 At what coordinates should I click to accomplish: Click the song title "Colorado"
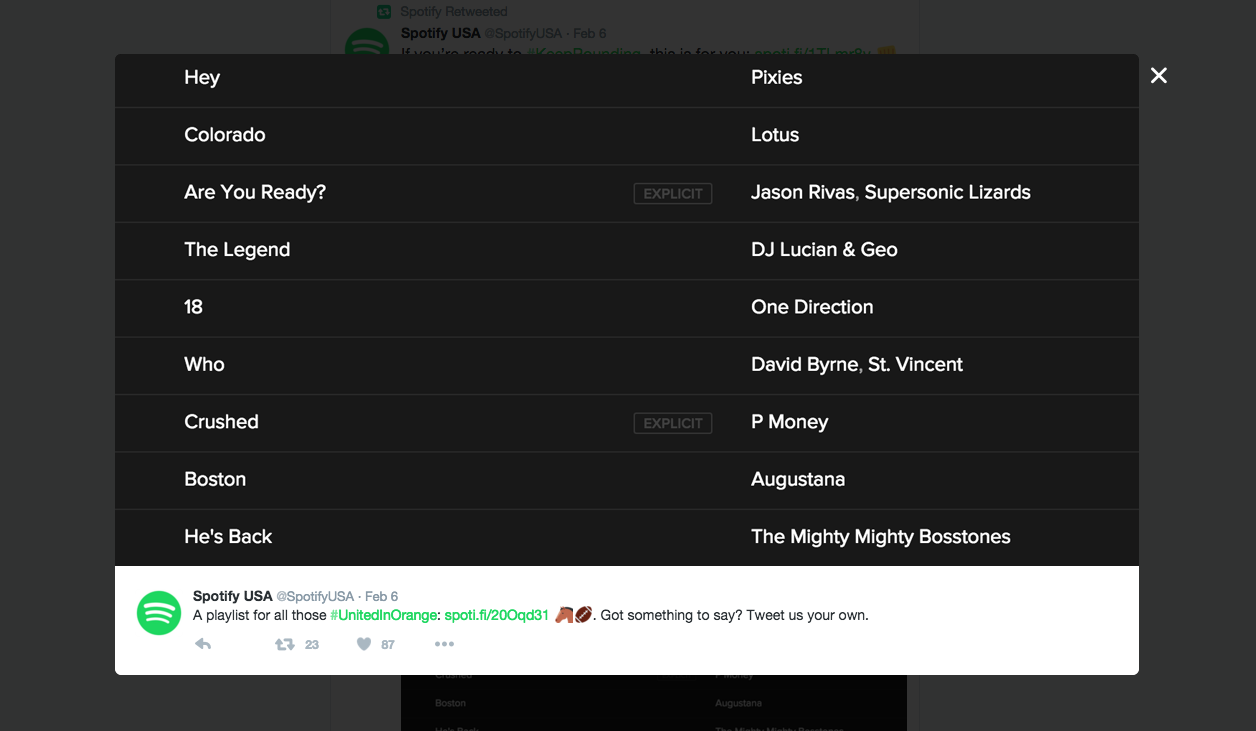[225, 135]
